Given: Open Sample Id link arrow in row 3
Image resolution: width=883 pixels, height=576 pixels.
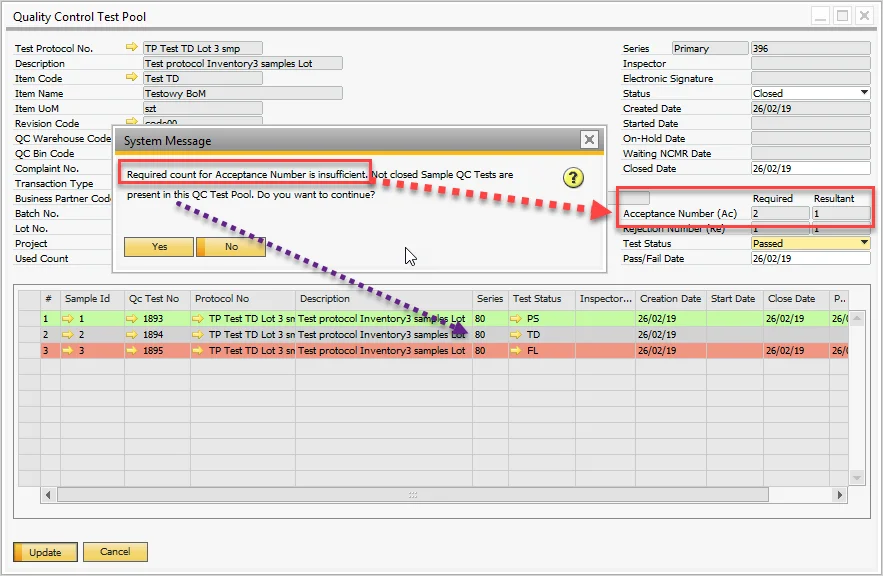Looking at the screenshot, I should (68, 350).
